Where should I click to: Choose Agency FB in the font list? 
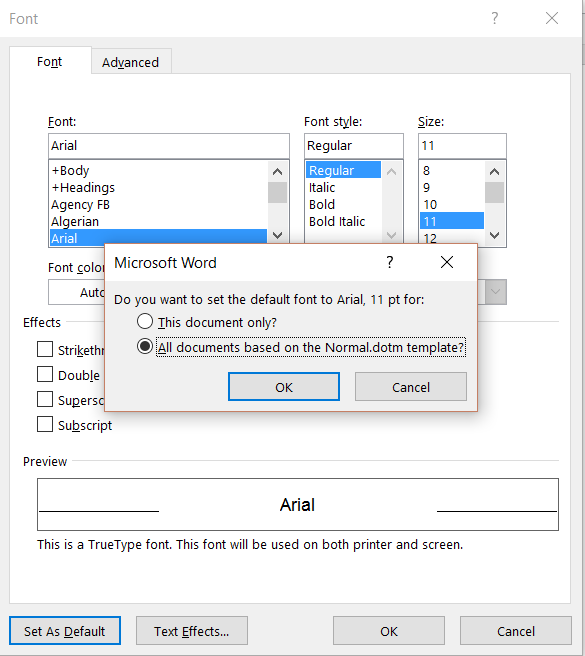coord(158,205)
